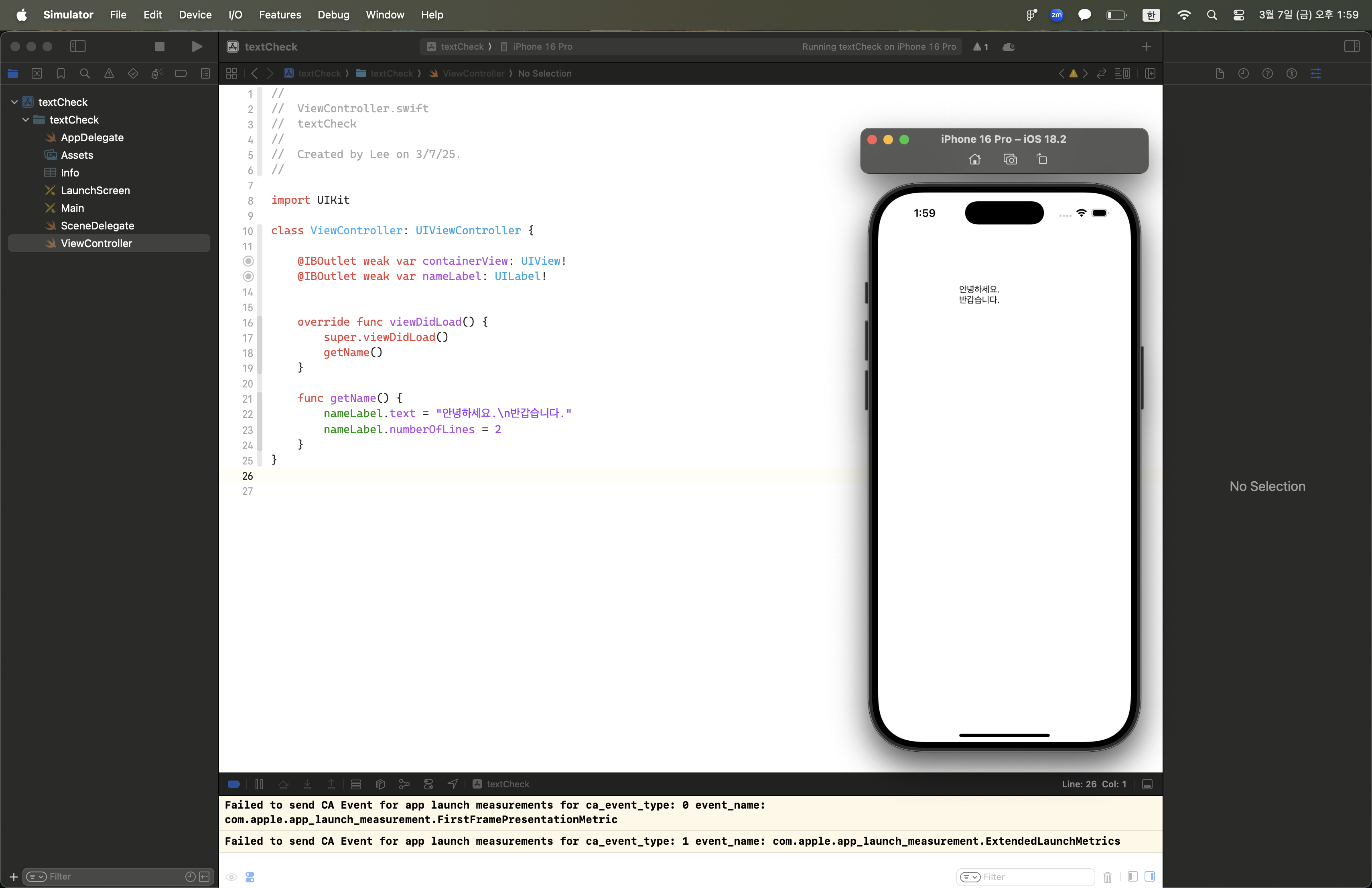1372x888 pixels.
Task: Open the Features menu
Action: pos(280,15)
